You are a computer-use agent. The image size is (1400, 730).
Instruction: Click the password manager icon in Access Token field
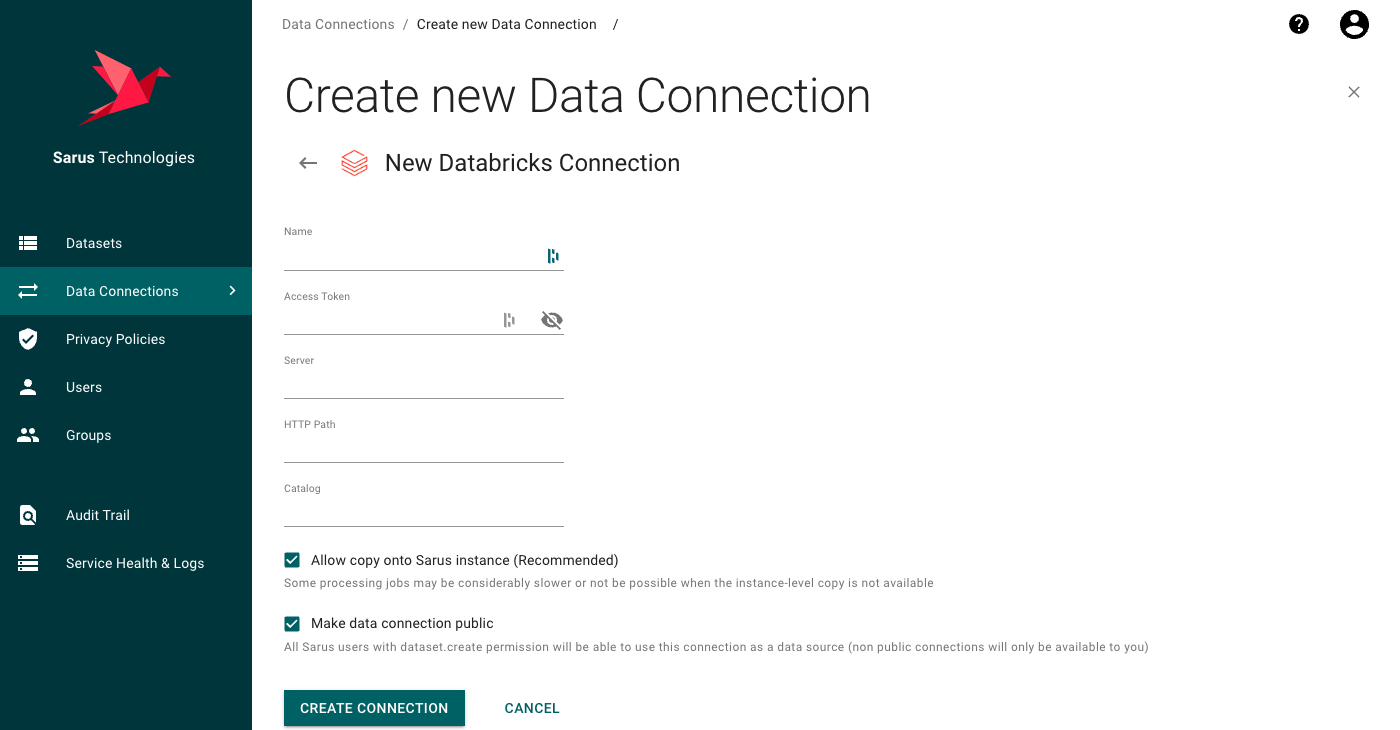pos(510,320)
